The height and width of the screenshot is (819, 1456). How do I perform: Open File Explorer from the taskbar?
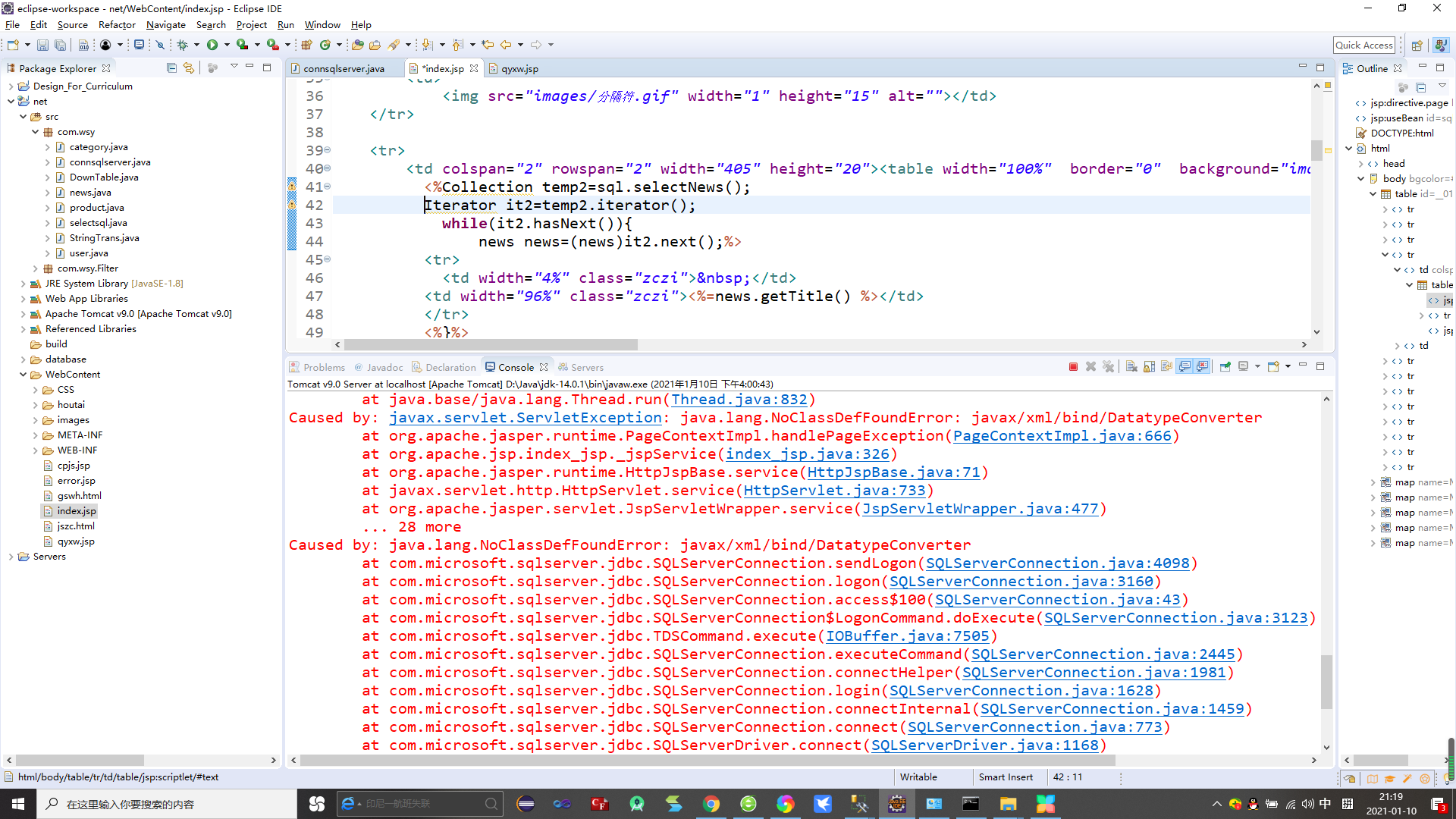click(1008, 804)
